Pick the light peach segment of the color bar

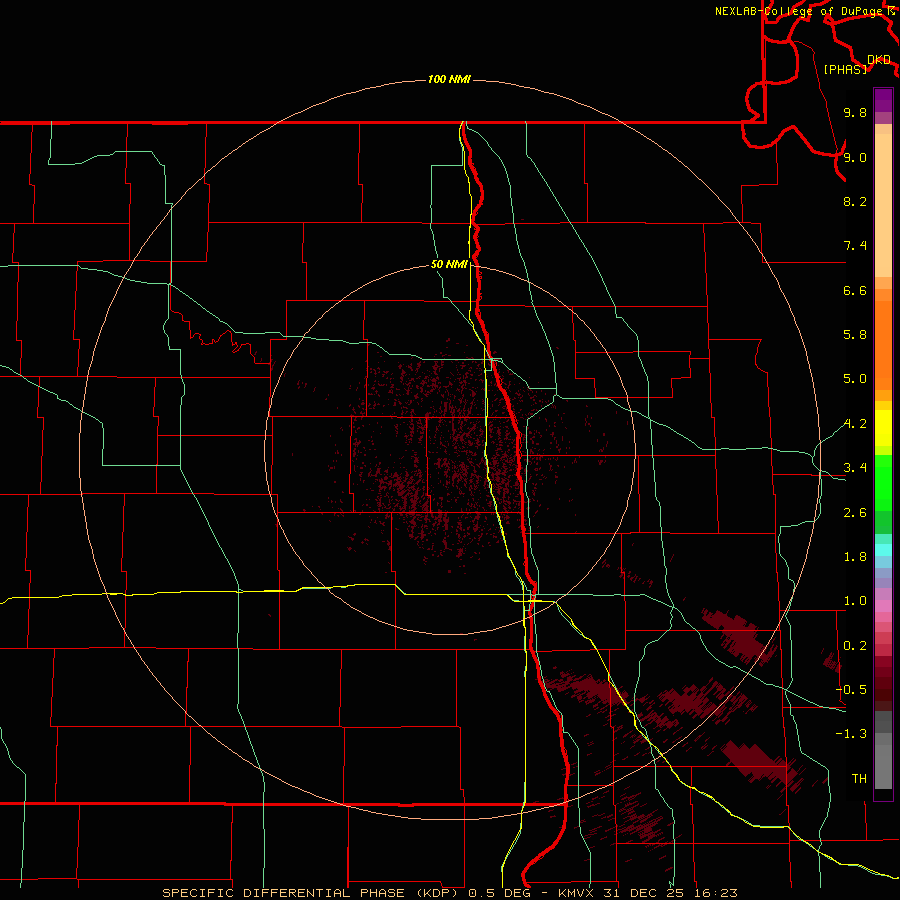[x=883, y=205]
